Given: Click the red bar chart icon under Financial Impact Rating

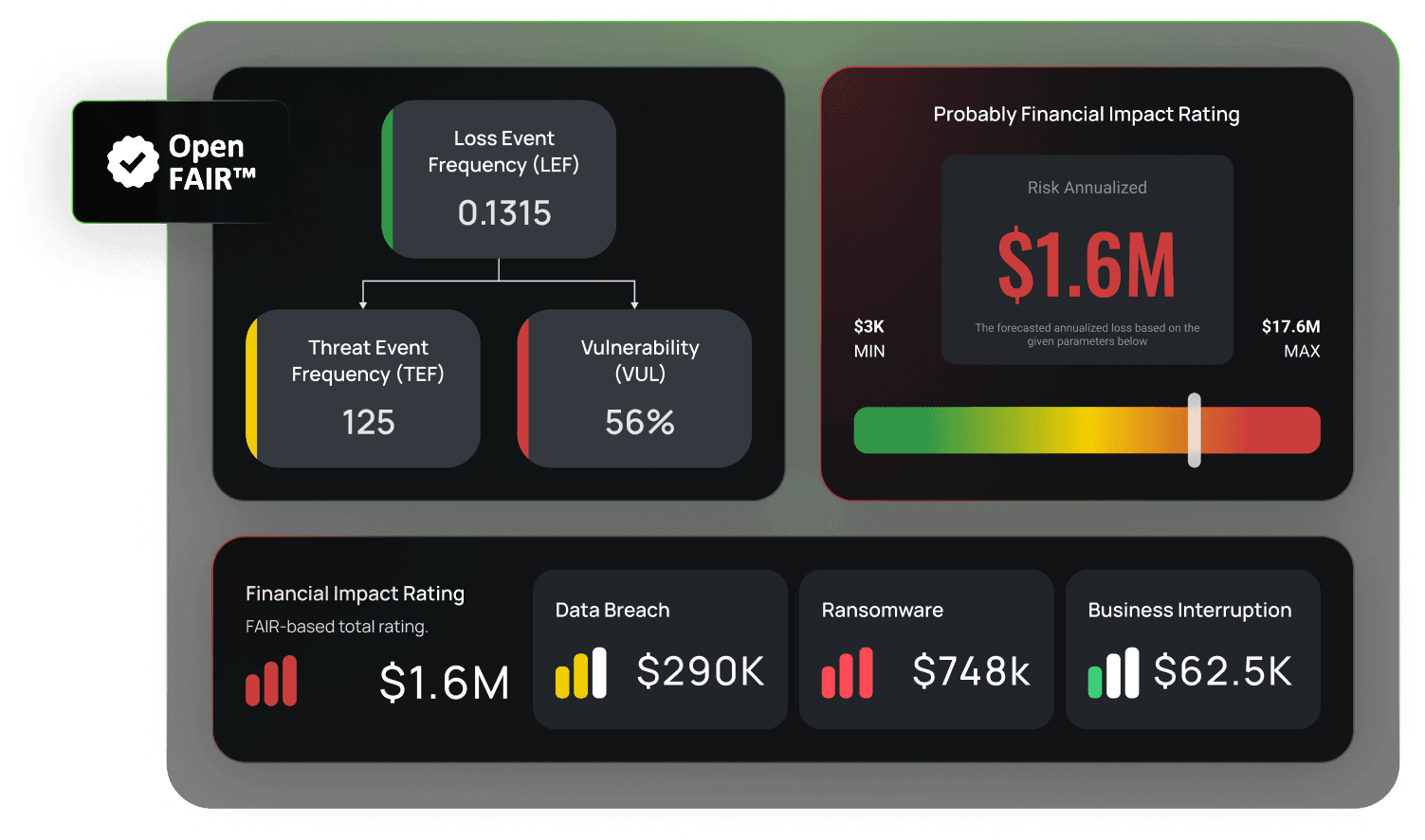Looking at the screenshot, I should pos(271,681).
